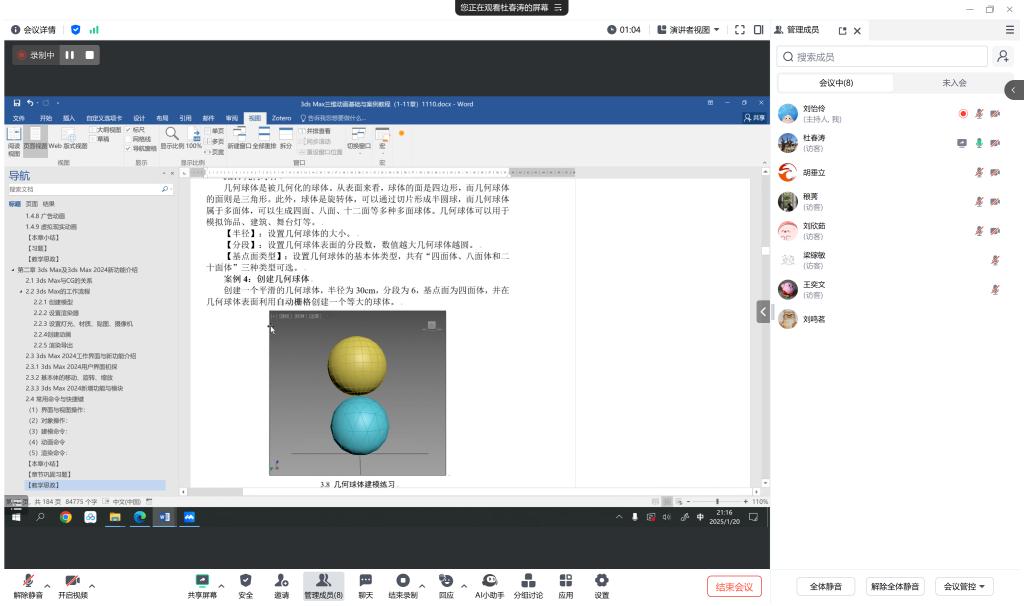Toggle 解除静音 microphone button

28,581
